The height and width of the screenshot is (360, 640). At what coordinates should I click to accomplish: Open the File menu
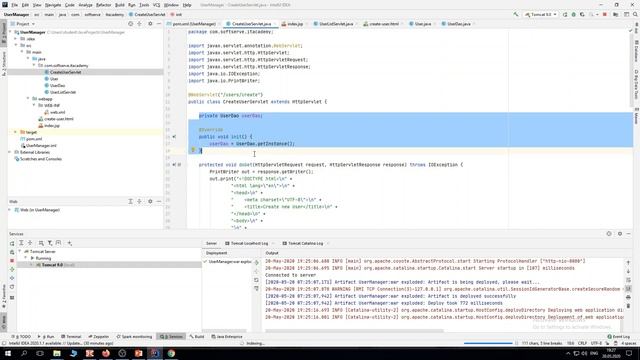click(15, 5)
